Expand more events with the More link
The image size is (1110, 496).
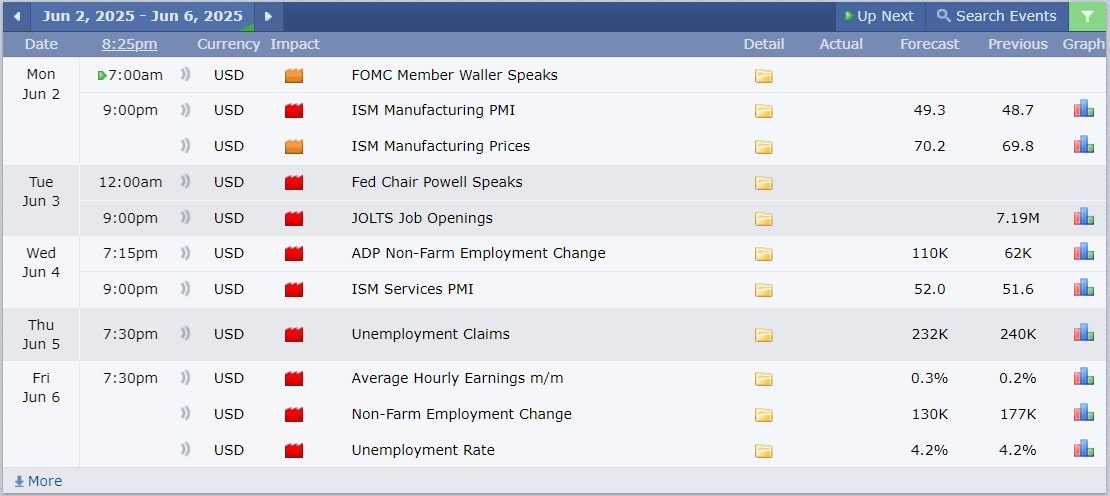pyautogui.click(x=38, y=481)
